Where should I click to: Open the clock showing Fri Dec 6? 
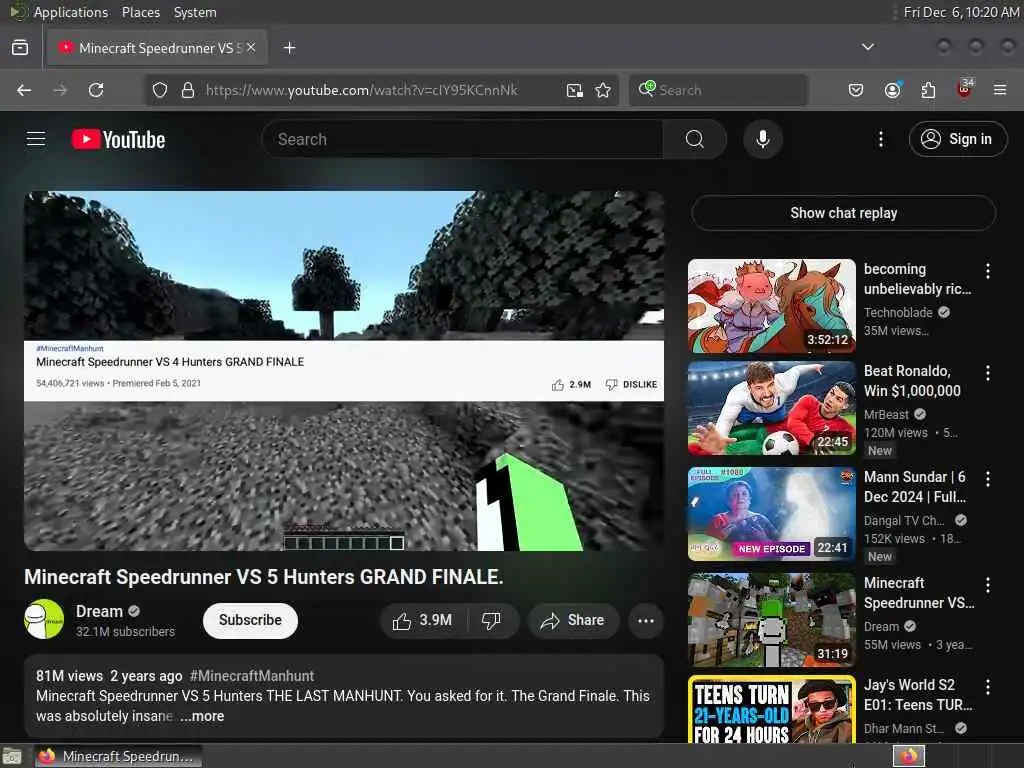[960, 12]
